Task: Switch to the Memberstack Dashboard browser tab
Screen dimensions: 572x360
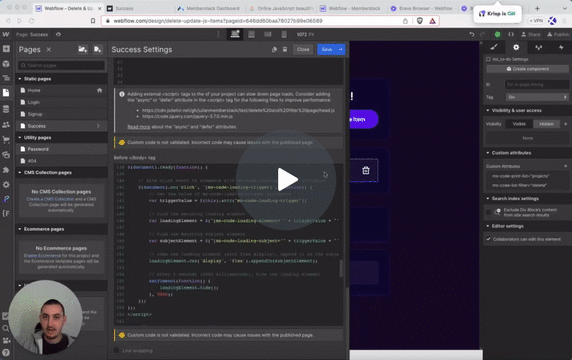Action: 208,8
